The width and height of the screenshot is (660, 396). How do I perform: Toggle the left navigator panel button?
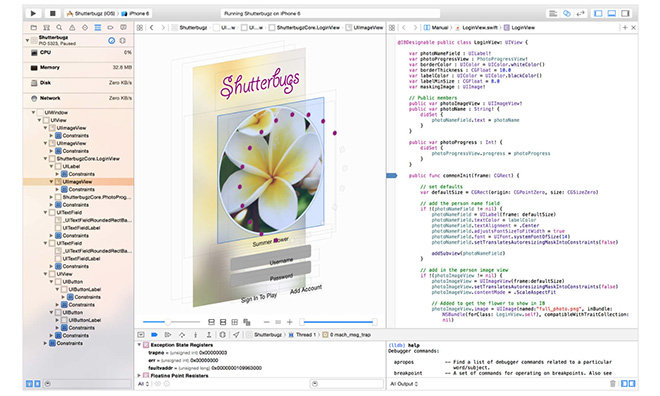pyautogui.click(x=598, y=13)
